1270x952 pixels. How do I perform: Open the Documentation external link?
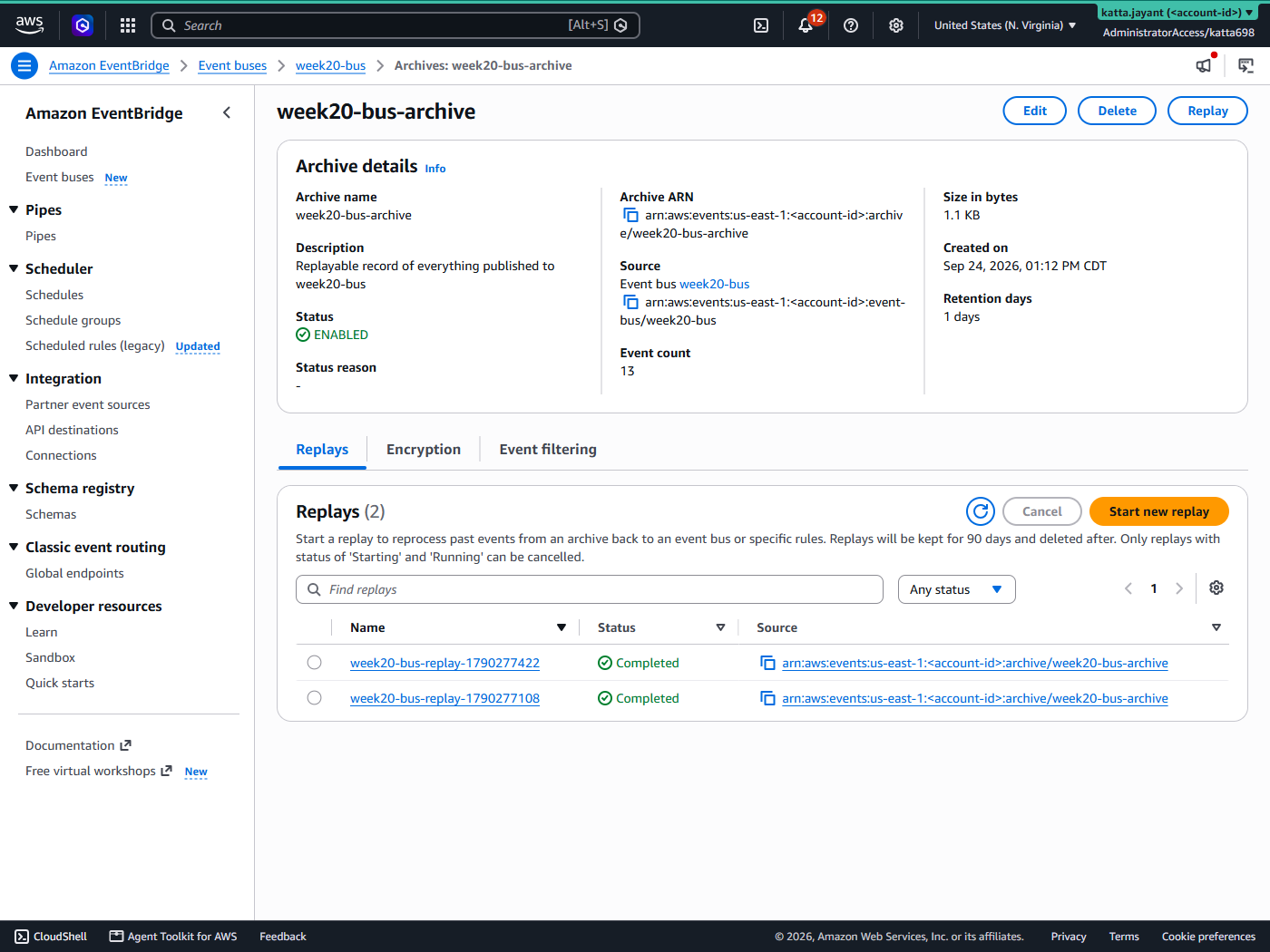point(79,745)
